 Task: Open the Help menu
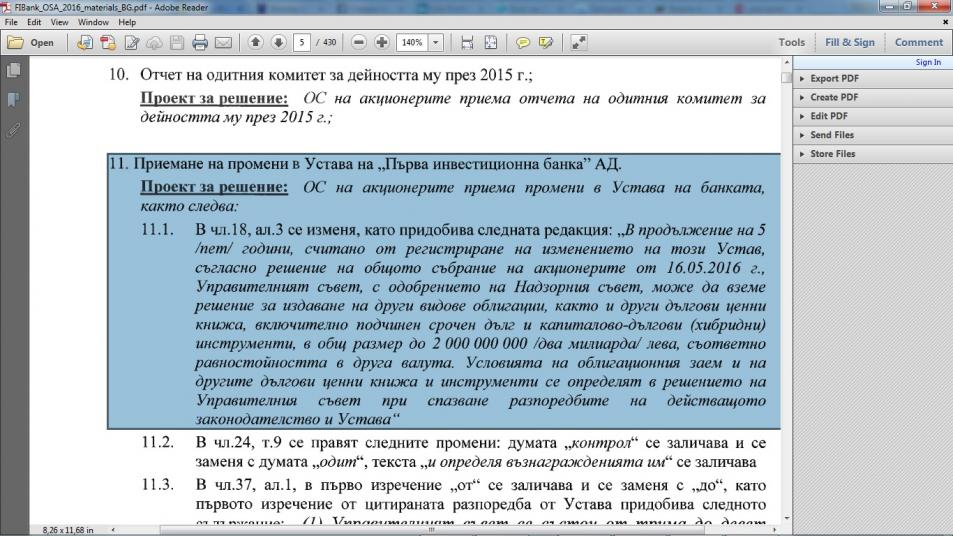127,22
